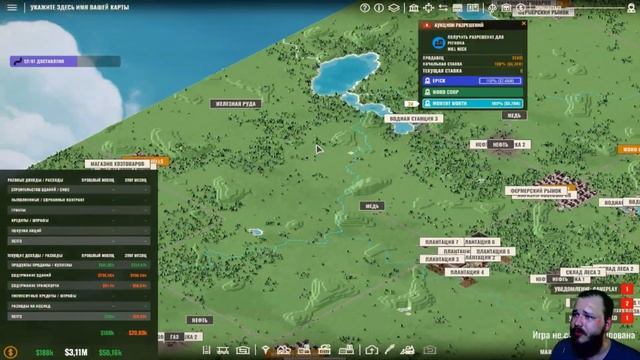Screen dimensions: 640x360
Task: Click the Водная станция 3 label
Action: coord(413,118)
